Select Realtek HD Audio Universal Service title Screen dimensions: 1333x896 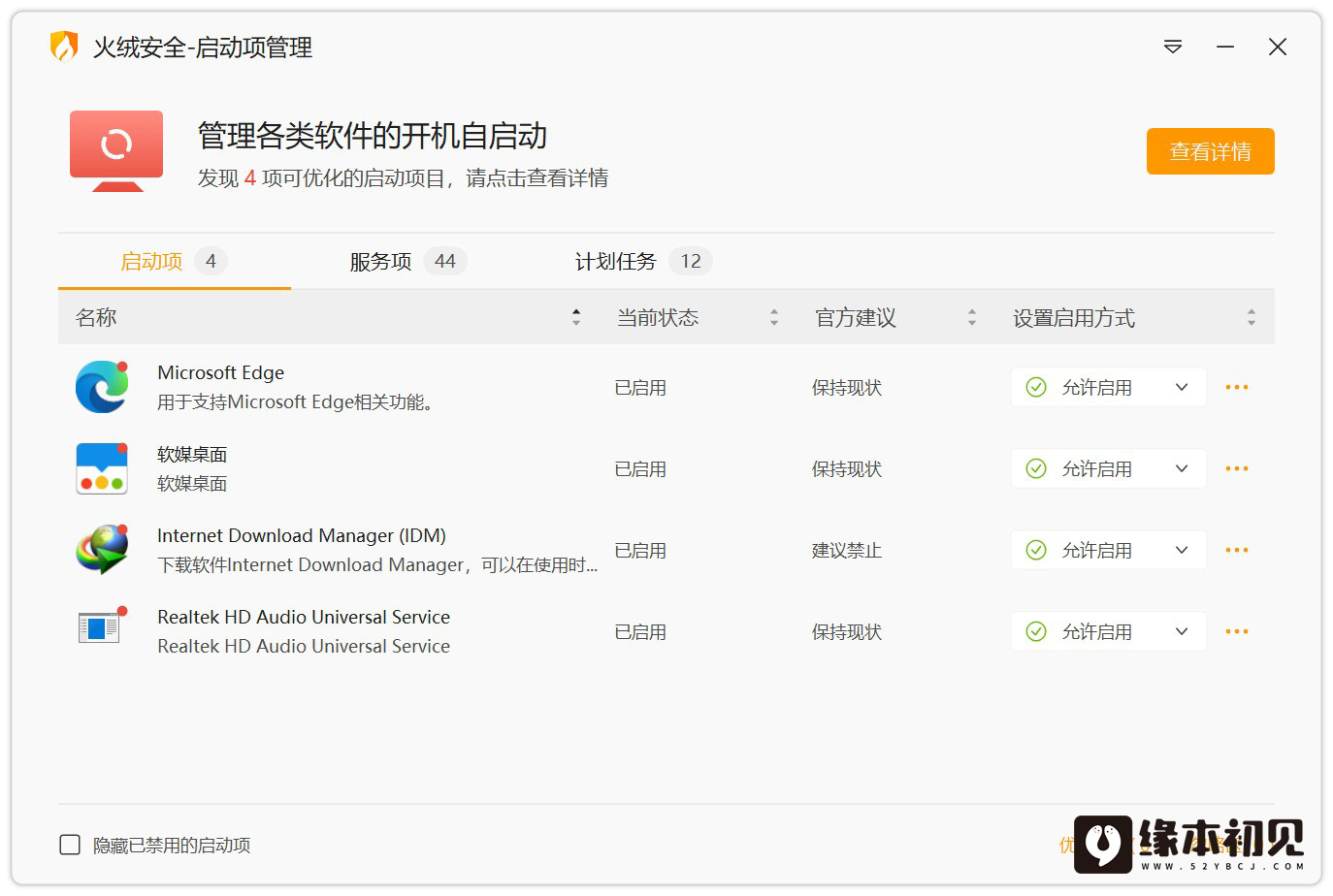[304, 617]
